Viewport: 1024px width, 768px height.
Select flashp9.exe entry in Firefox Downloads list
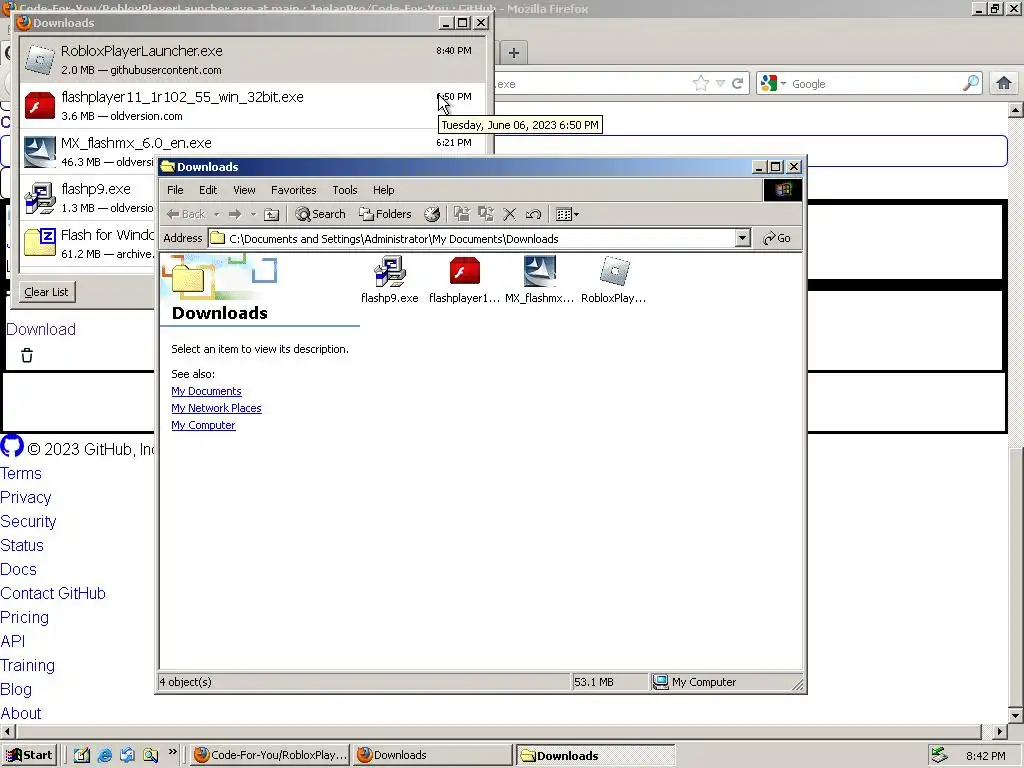[x=88, y=198]
